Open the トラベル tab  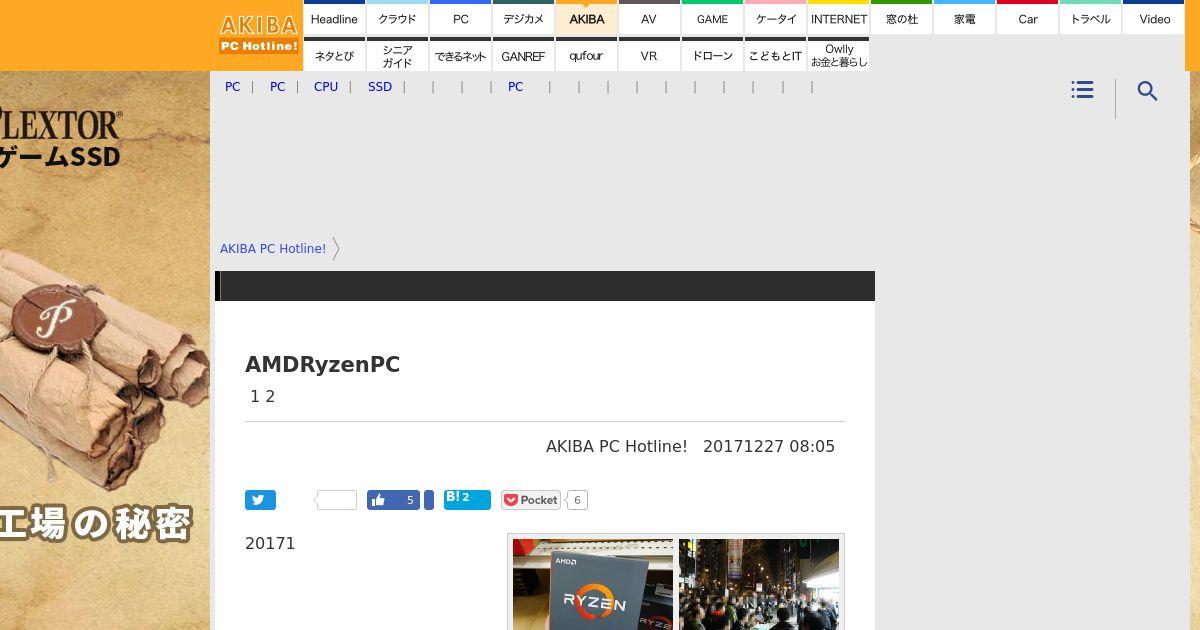click(x=1090, y=18)
